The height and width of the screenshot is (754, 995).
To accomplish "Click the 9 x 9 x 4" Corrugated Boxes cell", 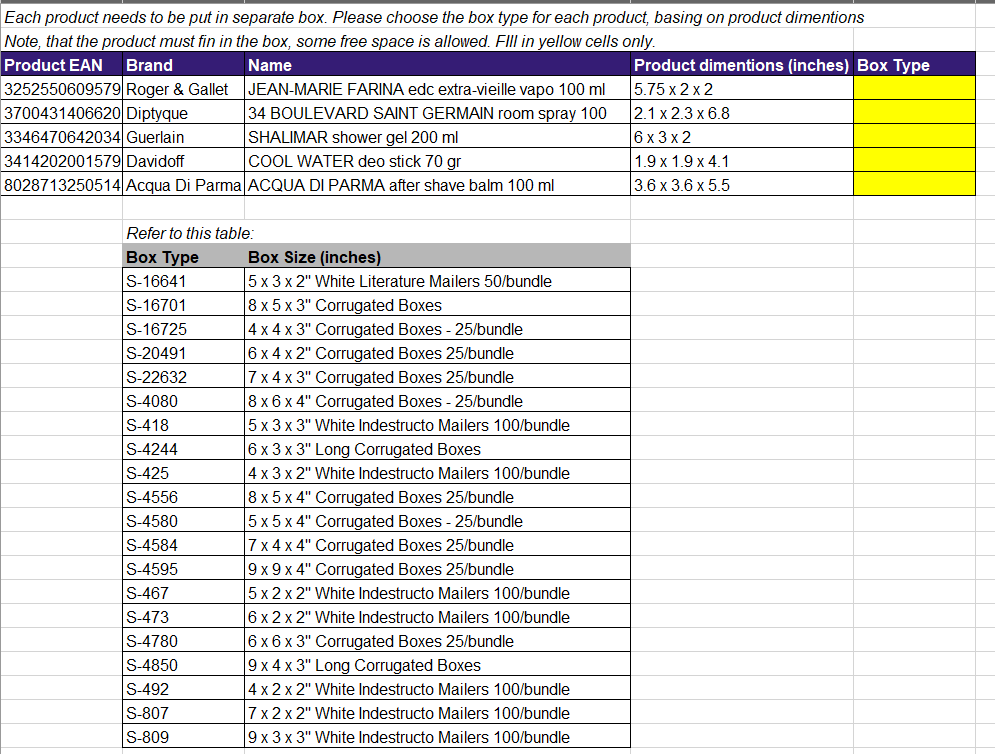I will click(437, 569).
